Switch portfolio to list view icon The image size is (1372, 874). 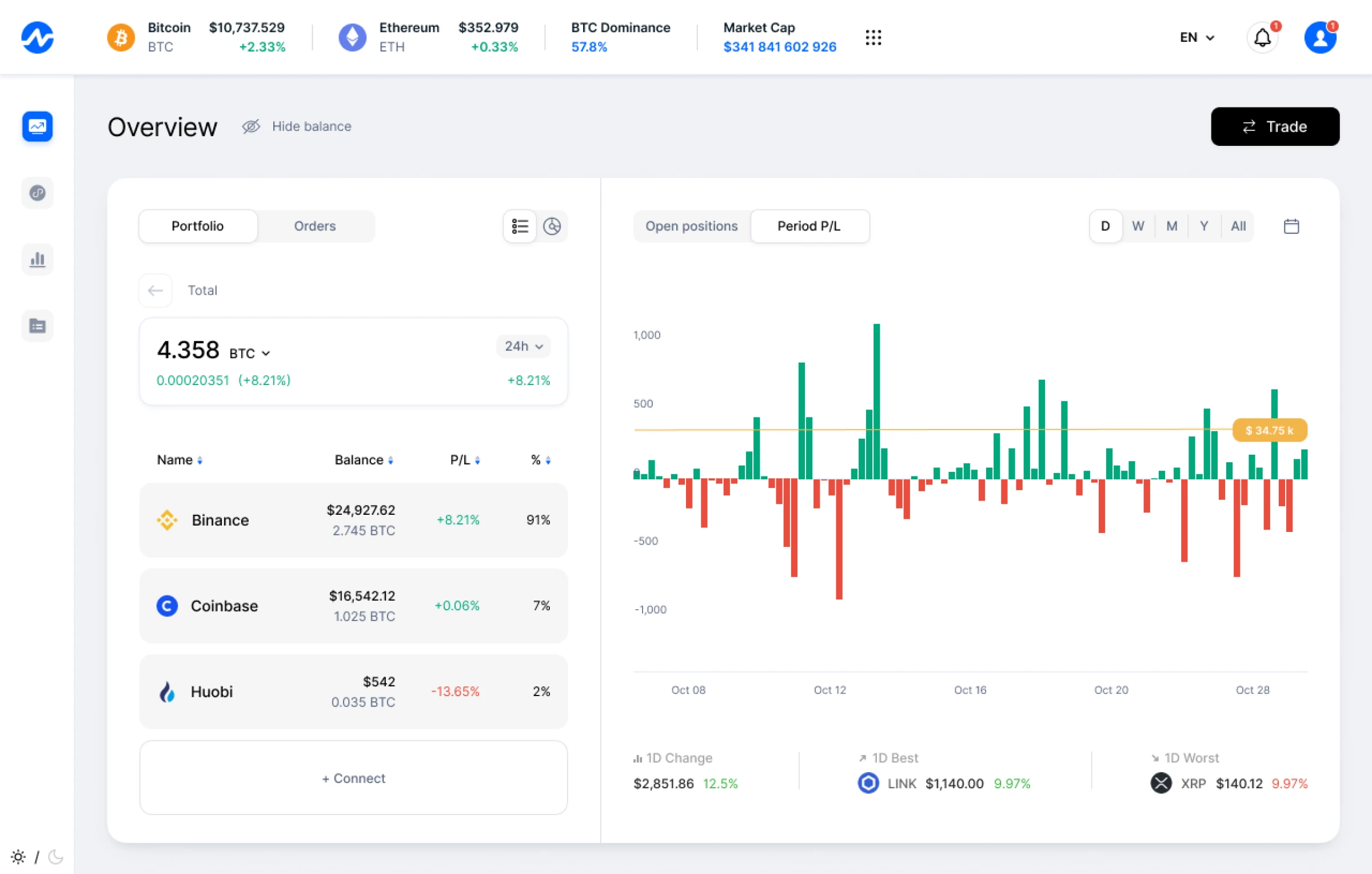pyautogui.click(x=520, y=227)
